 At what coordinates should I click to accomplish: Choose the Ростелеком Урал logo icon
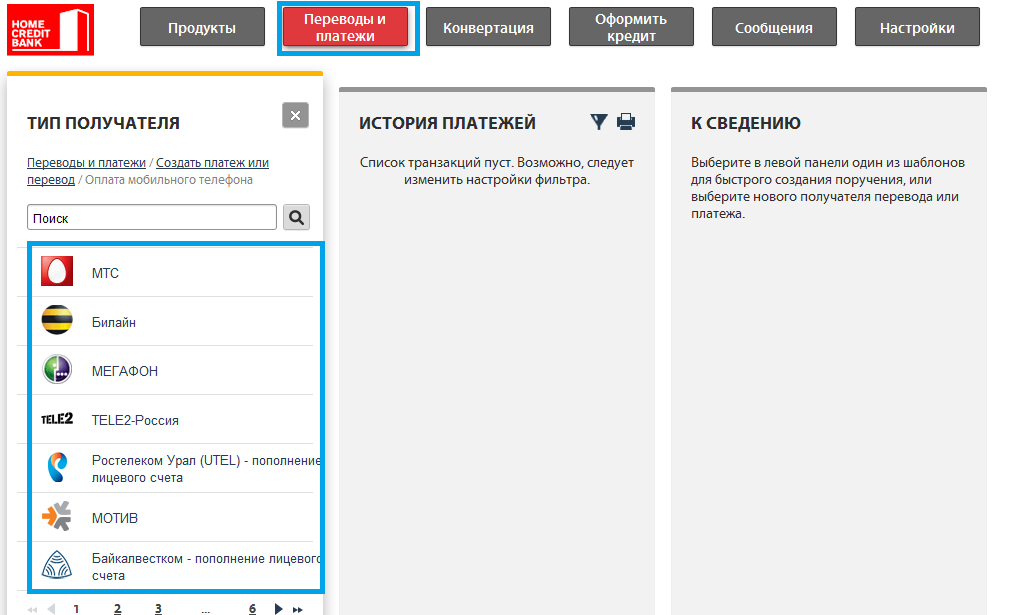tap(57, 467)
